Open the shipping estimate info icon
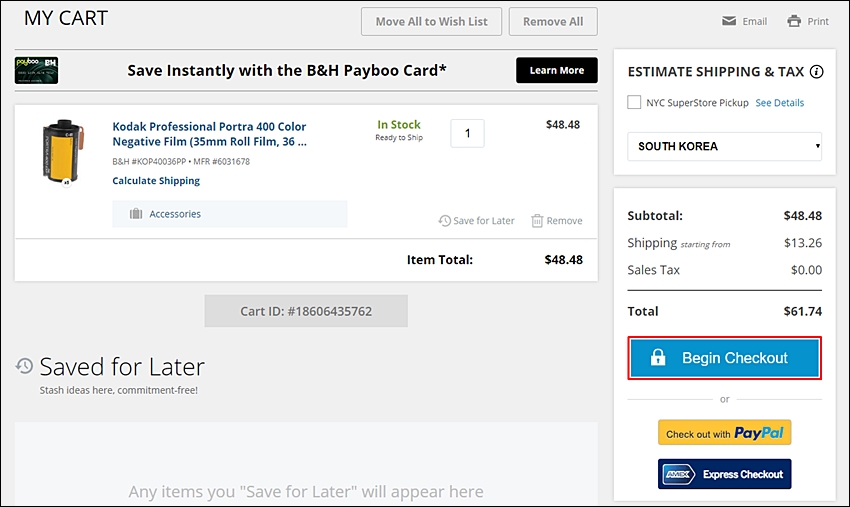 coord(816,72)
